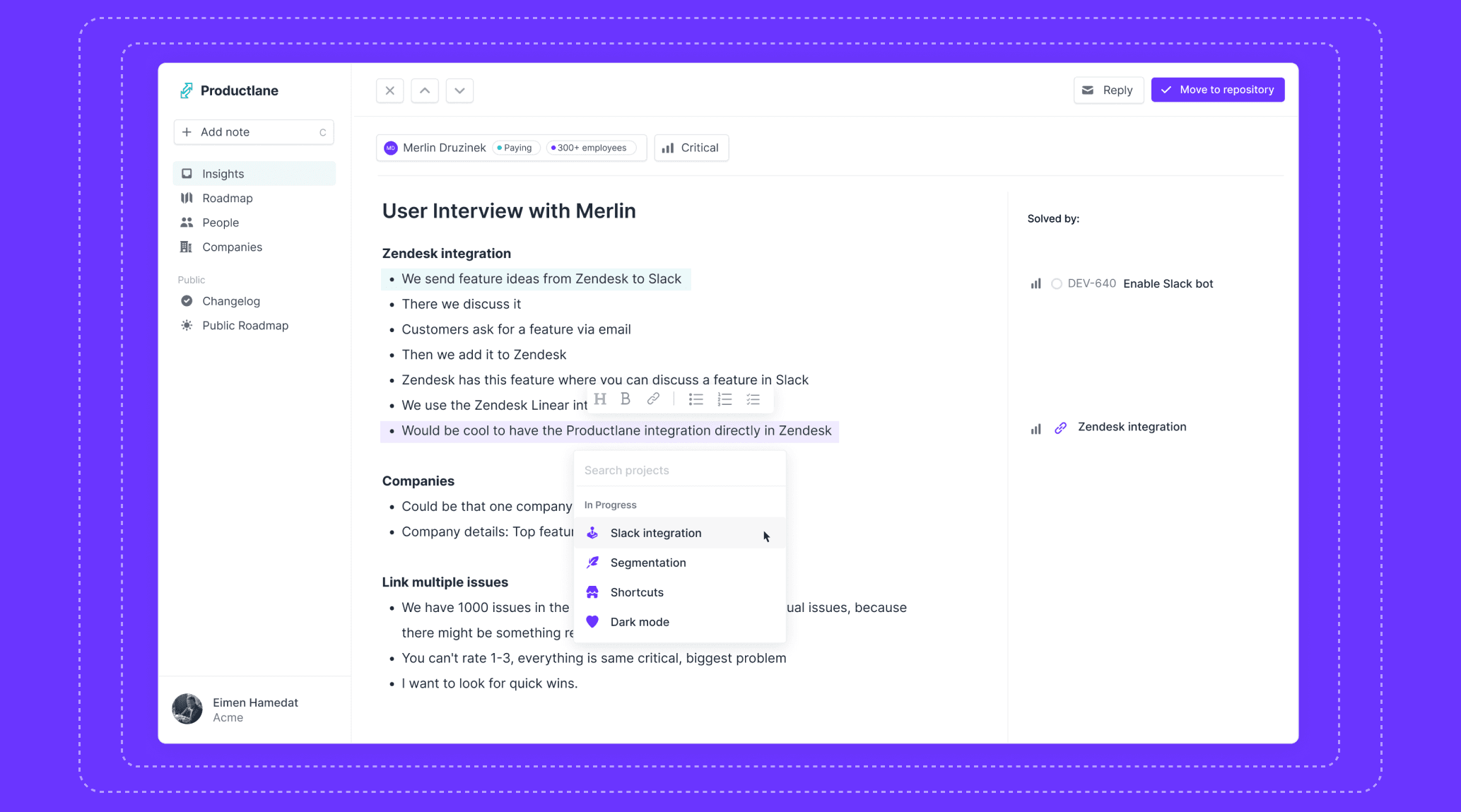
Task: Open the Critical priority dropdown
Action: (691, 148)
